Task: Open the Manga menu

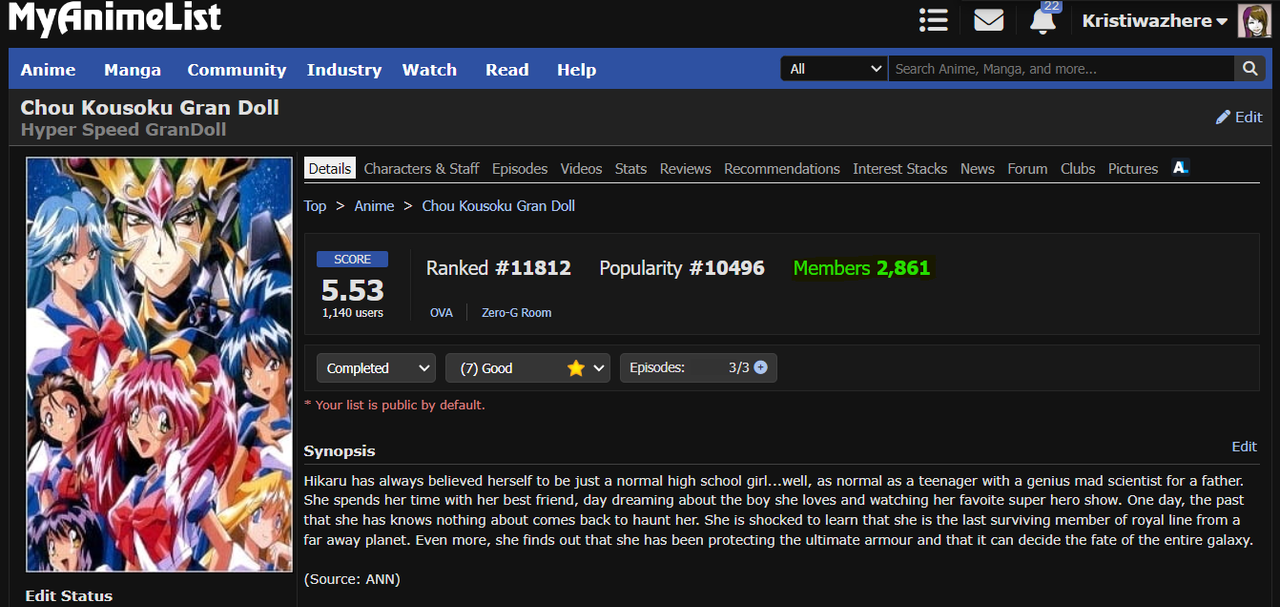Action: click(132, 69)
